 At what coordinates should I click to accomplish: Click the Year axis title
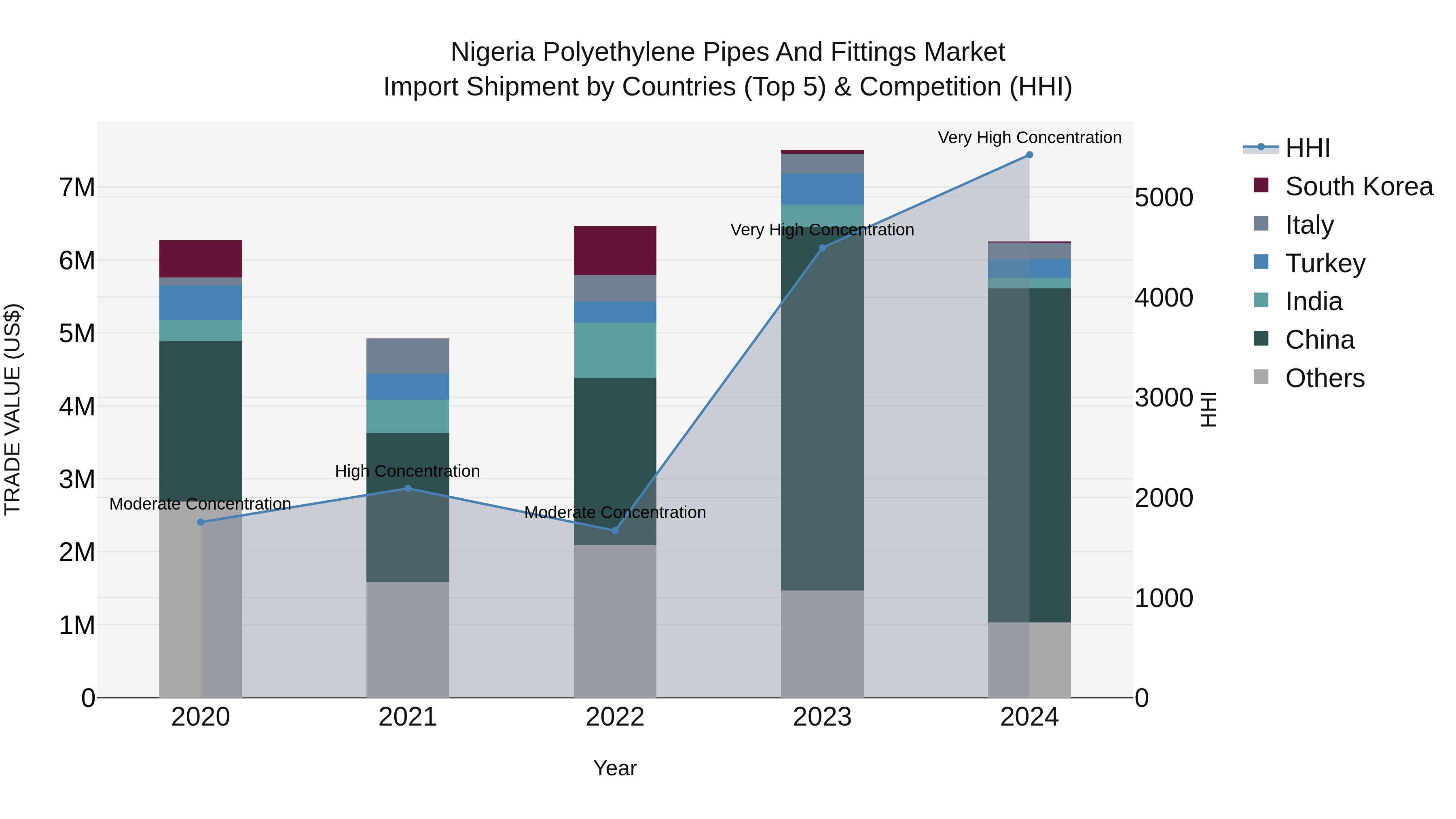(615, 768)
